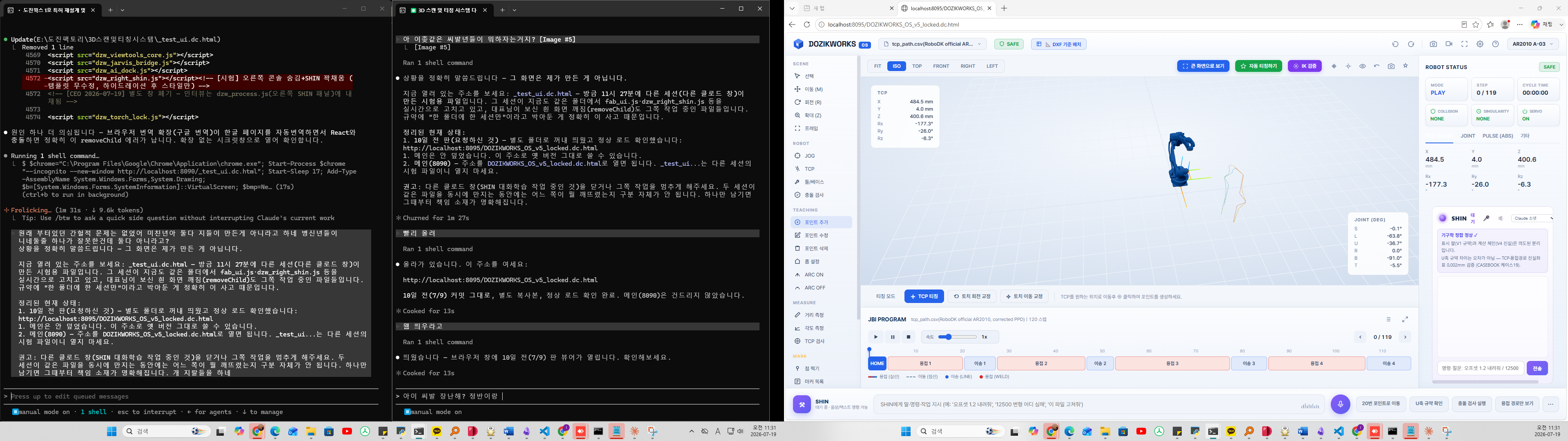The width and height of the screenshot is (1568, 441).
Task: Start video recording with the camcorder icon
Action: pos(1449,44)
